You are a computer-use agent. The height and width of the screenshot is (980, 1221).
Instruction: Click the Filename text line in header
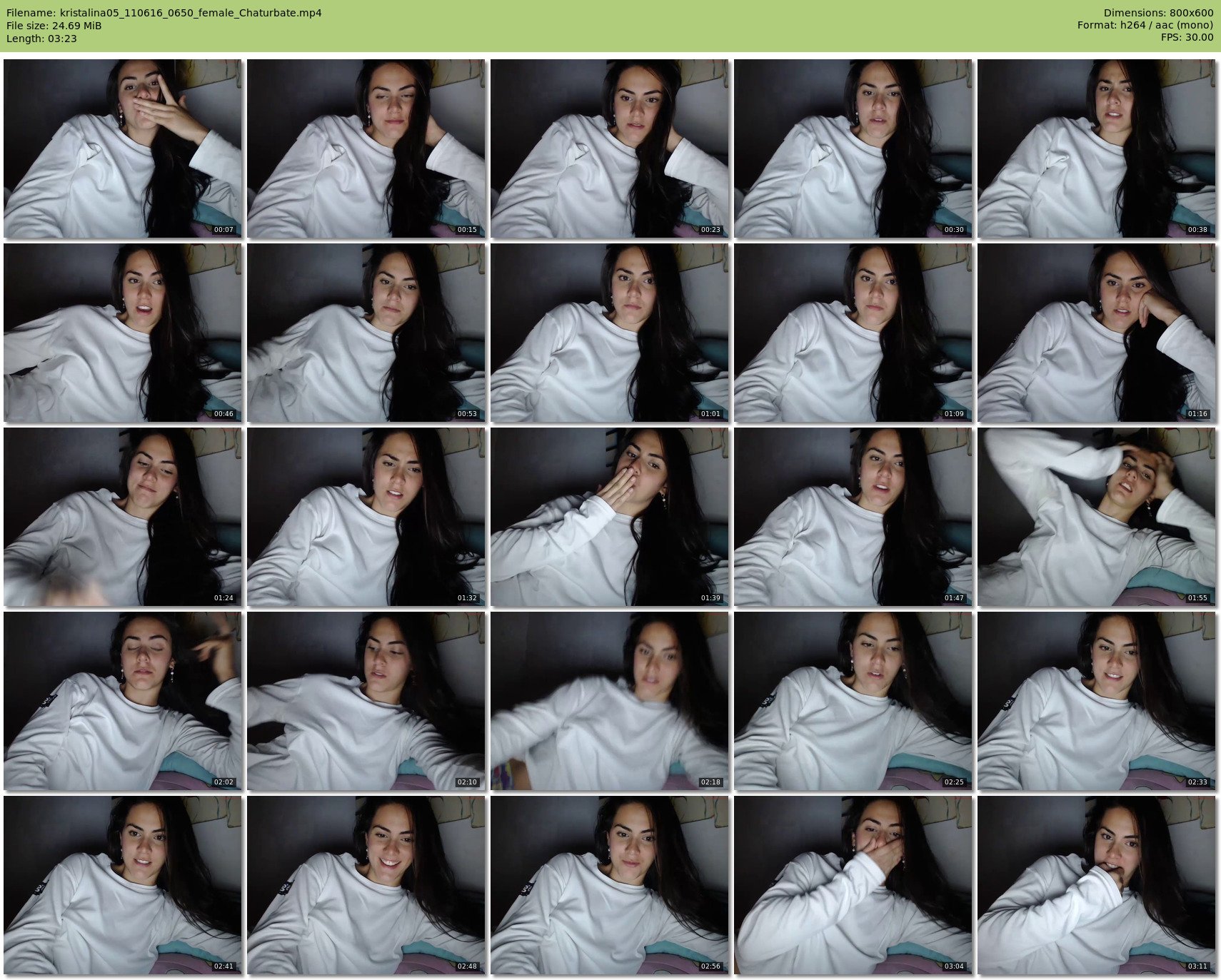point(164,13)
